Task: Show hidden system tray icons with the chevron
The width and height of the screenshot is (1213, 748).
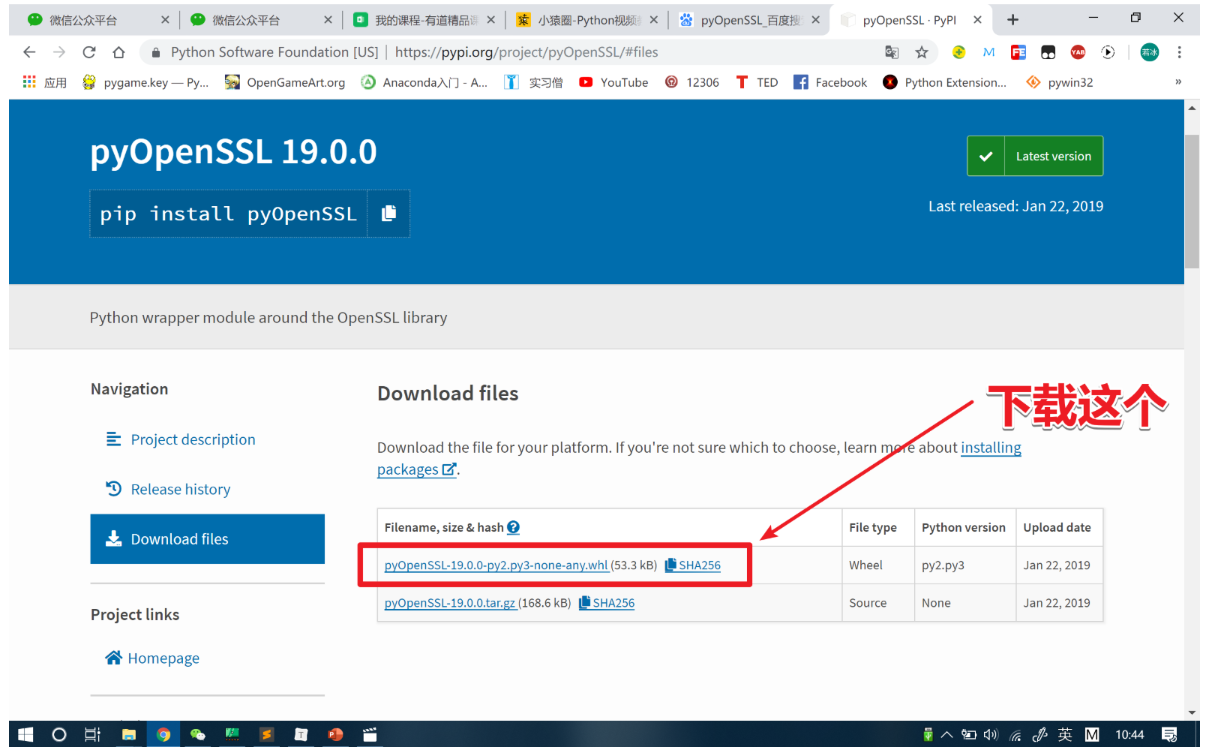Action: coord(947,734)
